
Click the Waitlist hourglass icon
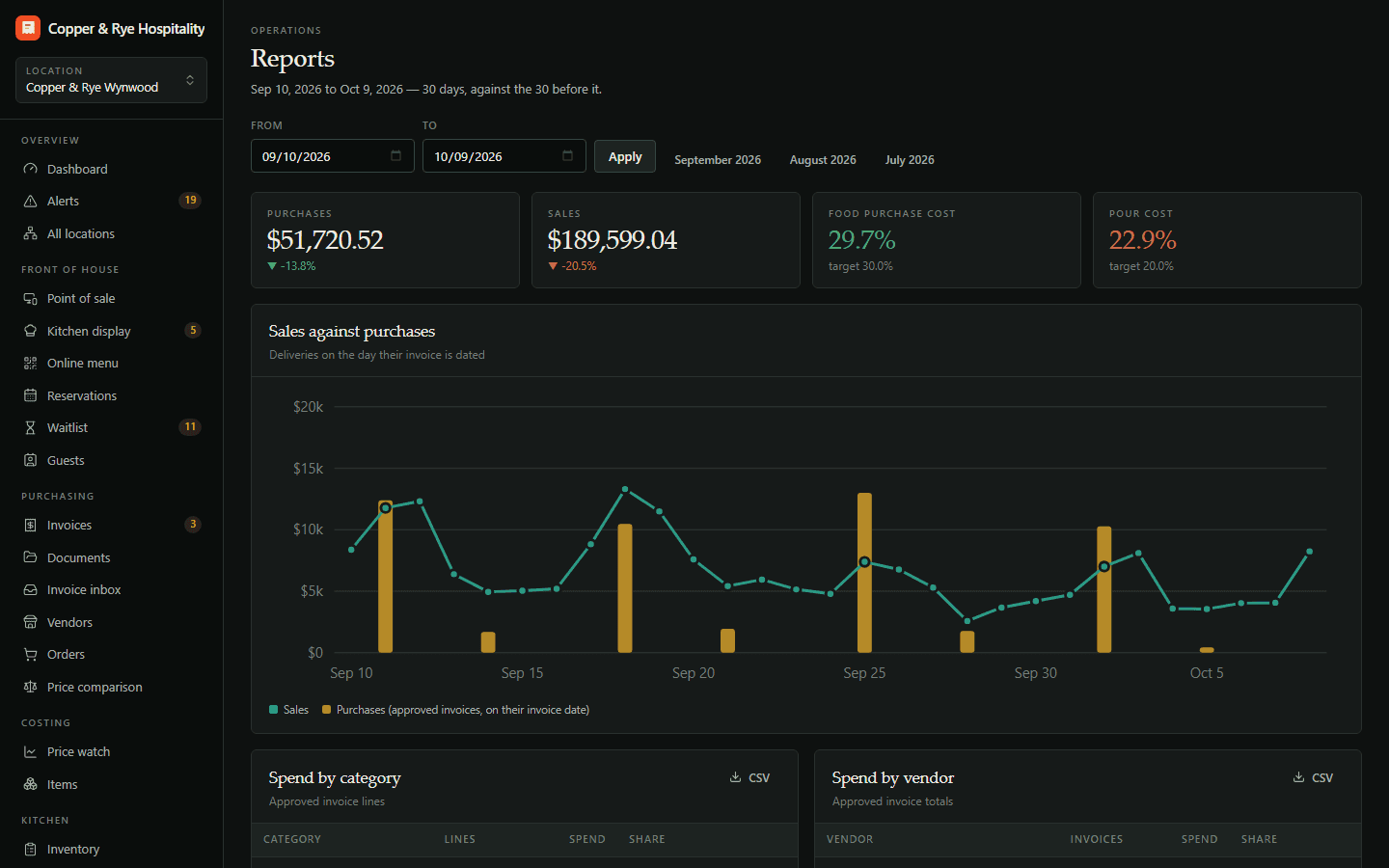(x=30, y=427)
